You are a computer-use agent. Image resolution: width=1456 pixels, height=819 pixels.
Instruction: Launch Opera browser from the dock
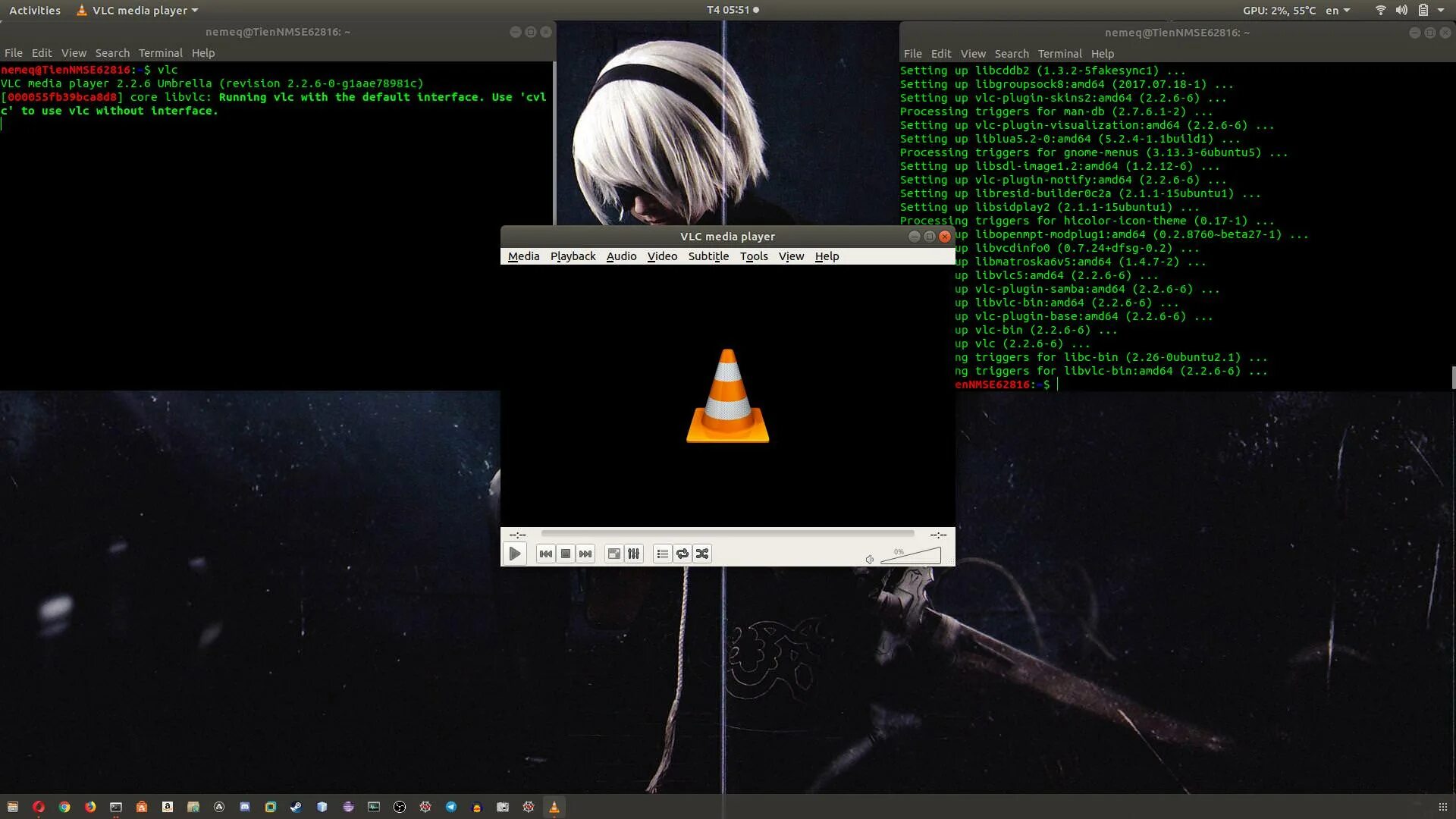pos(39,807)
